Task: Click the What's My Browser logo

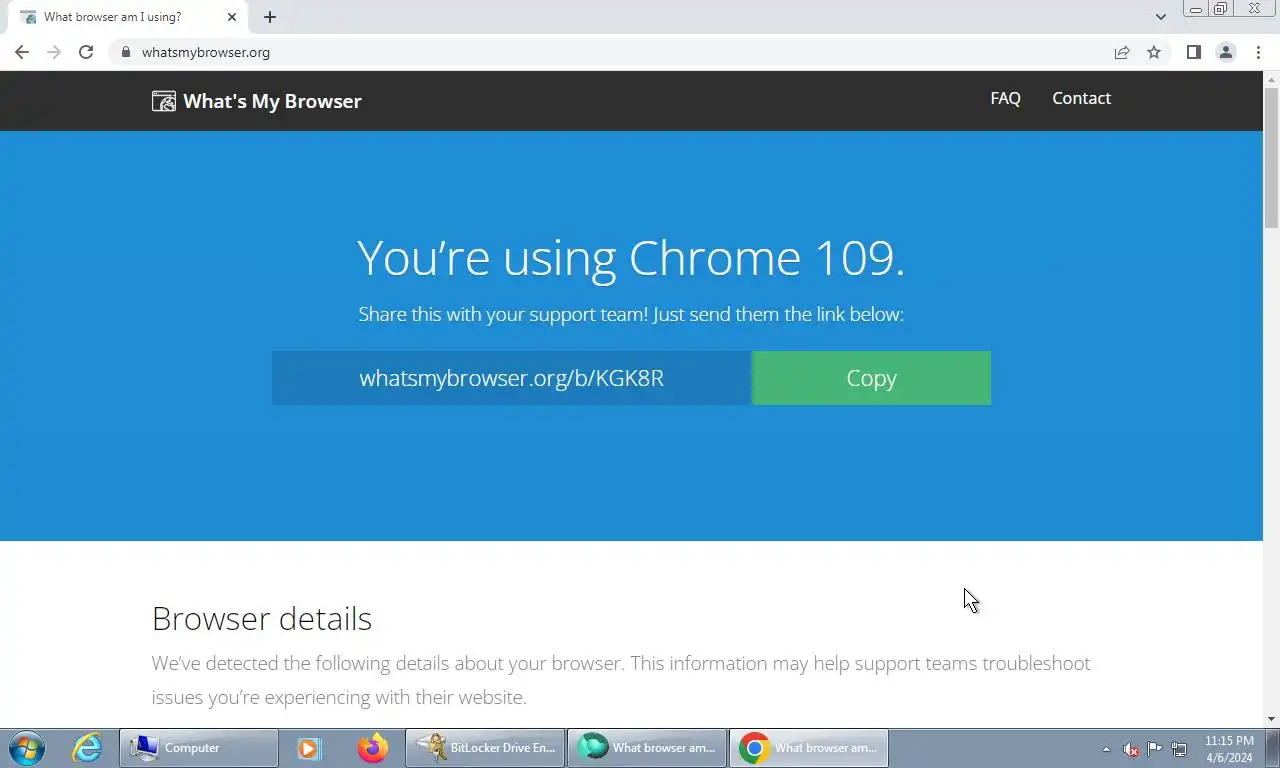Action: (x=257, y=101)
